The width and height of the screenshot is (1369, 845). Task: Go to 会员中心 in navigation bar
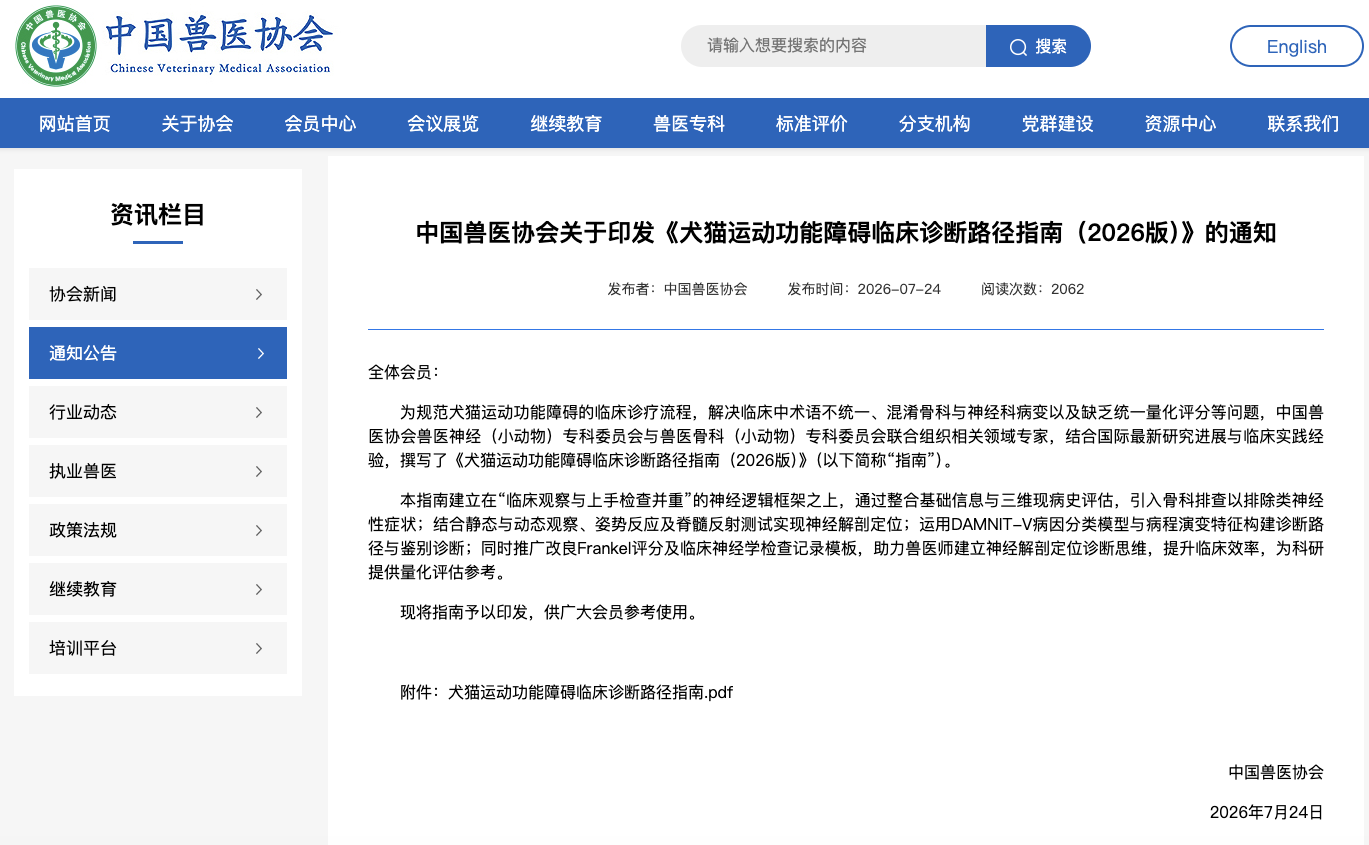320,124
